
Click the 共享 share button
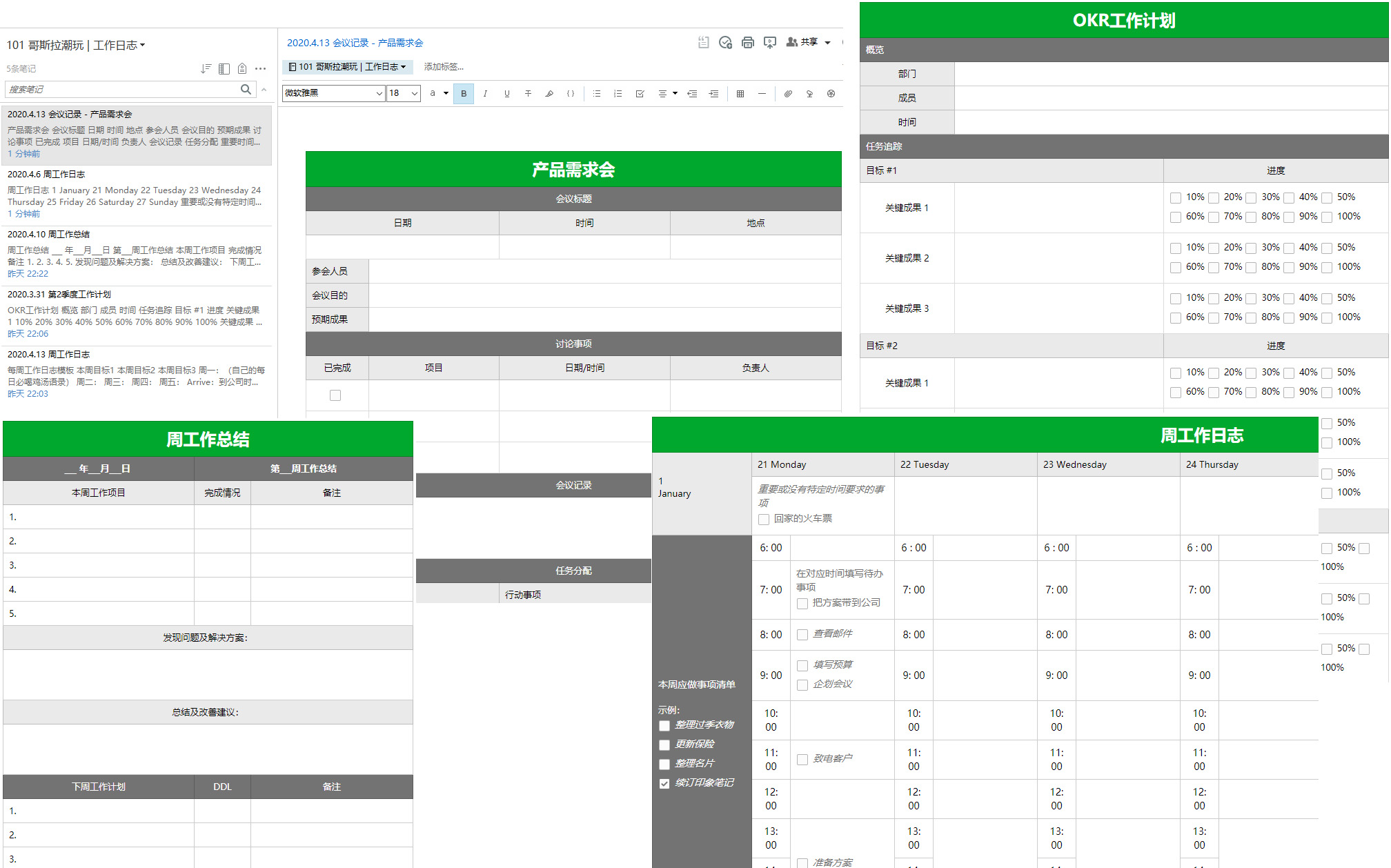coord(802,42)
